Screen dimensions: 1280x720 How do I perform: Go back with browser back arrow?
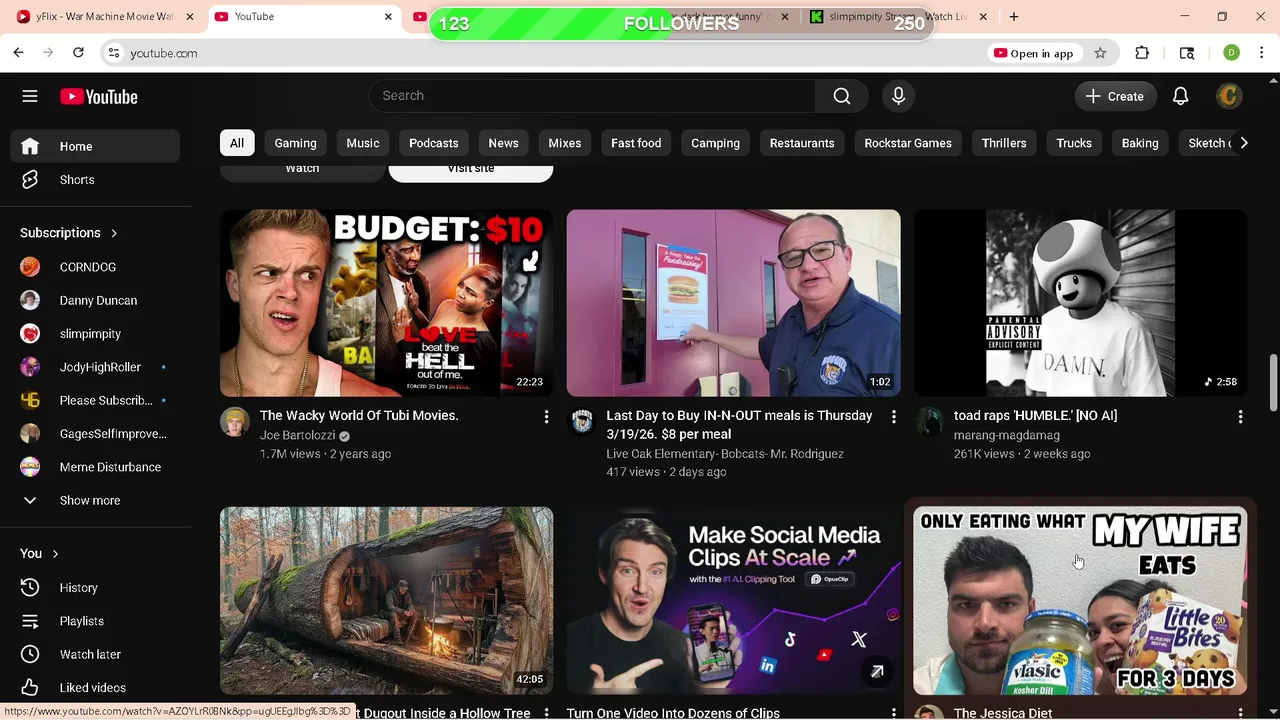pos(18,53)
